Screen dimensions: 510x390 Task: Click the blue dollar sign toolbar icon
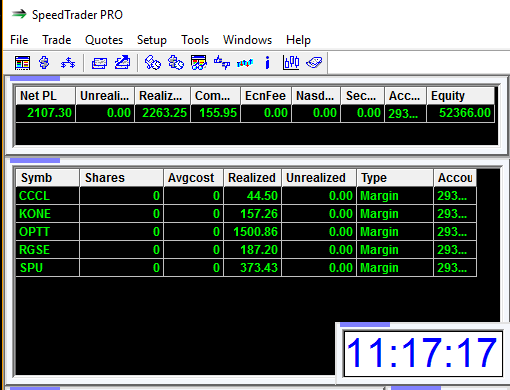click(44, 63)
